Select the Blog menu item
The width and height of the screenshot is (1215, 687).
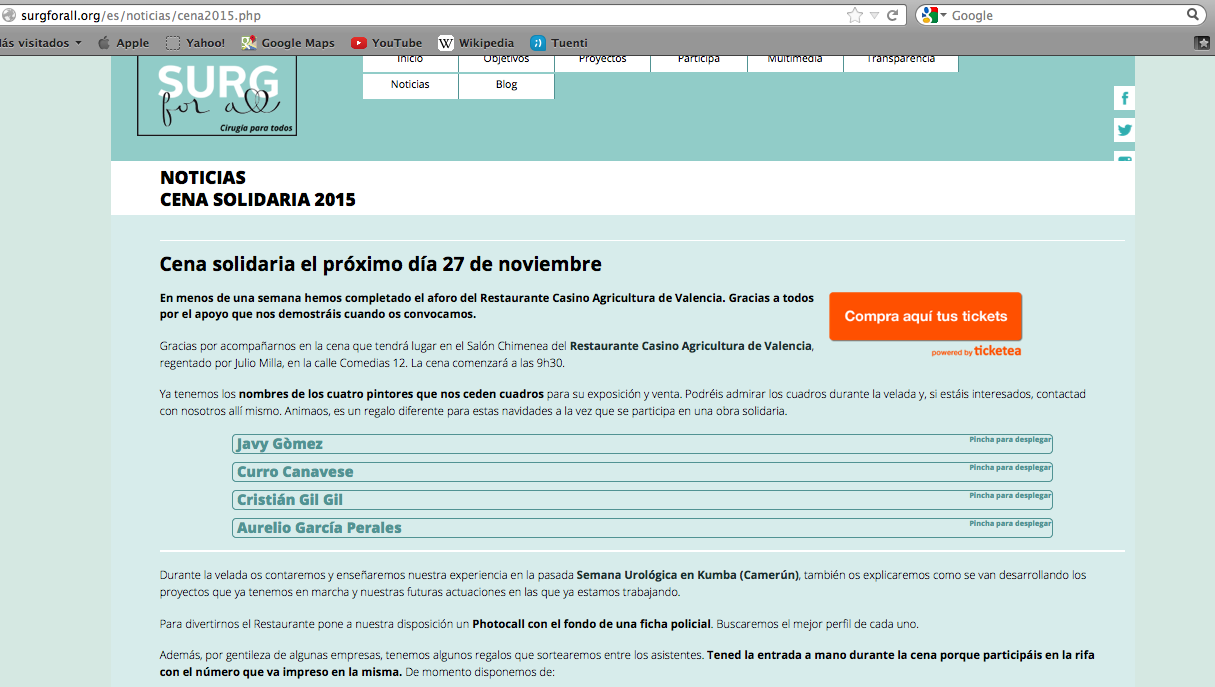(506, 85)
